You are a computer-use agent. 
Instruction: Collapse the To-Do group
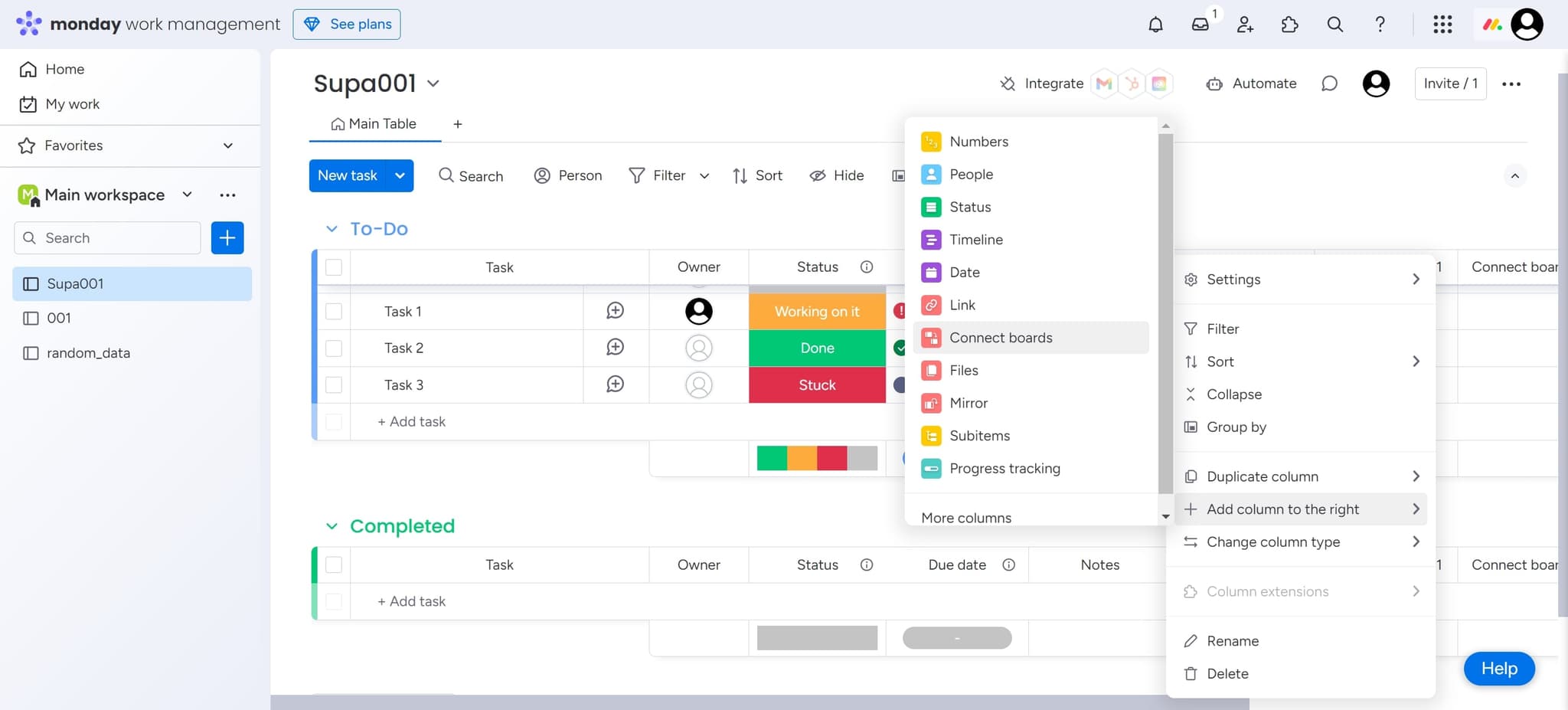[x=332, y=228]
